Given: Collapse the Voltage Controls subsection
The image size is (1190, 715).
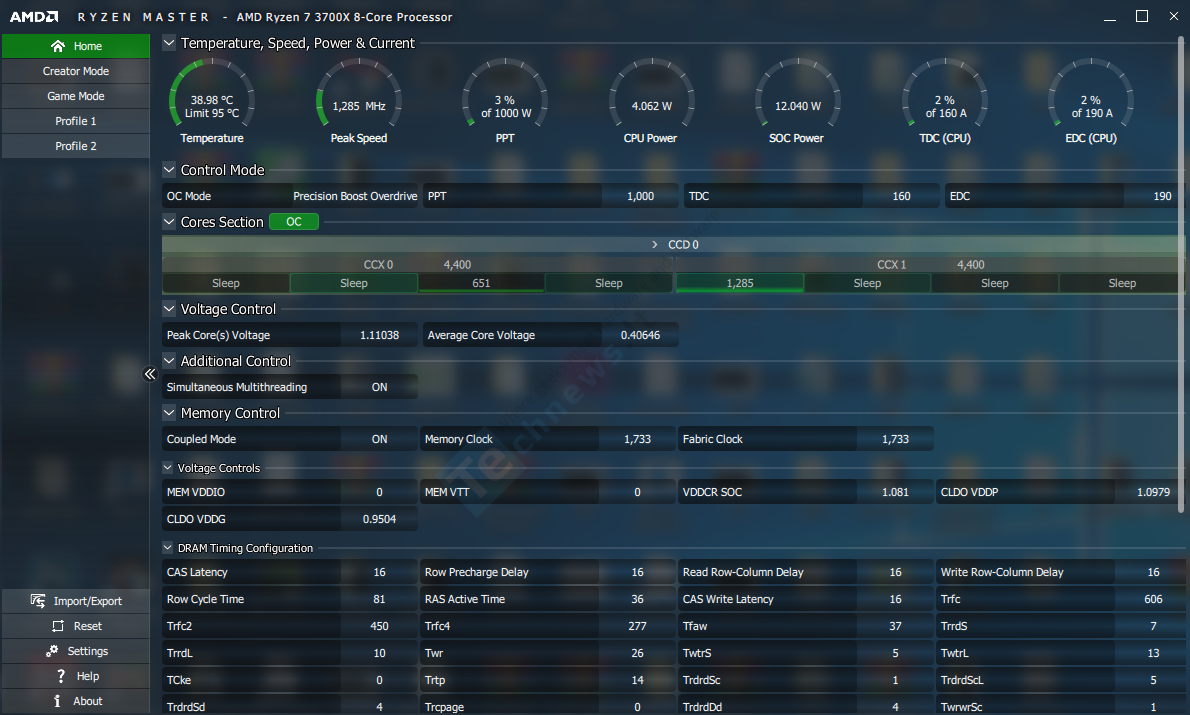Looking at the screenshot, I should pos(168,468).
